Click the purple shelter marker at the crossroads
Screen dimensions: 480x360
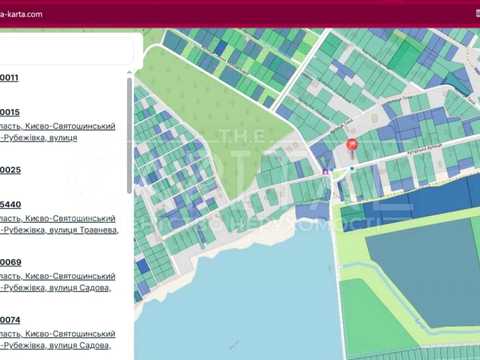(x=326, y=171)
